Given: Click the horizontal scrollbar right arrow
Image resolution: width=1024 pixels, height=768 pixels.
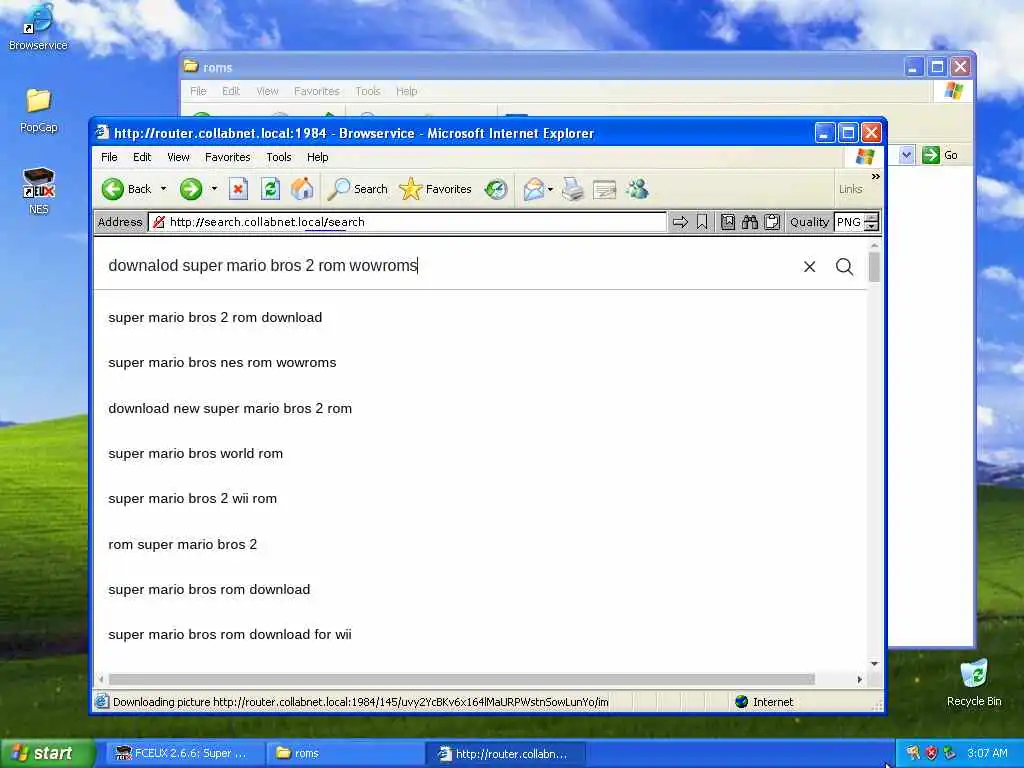Looking at the screenshot, I should coord(859,679).
